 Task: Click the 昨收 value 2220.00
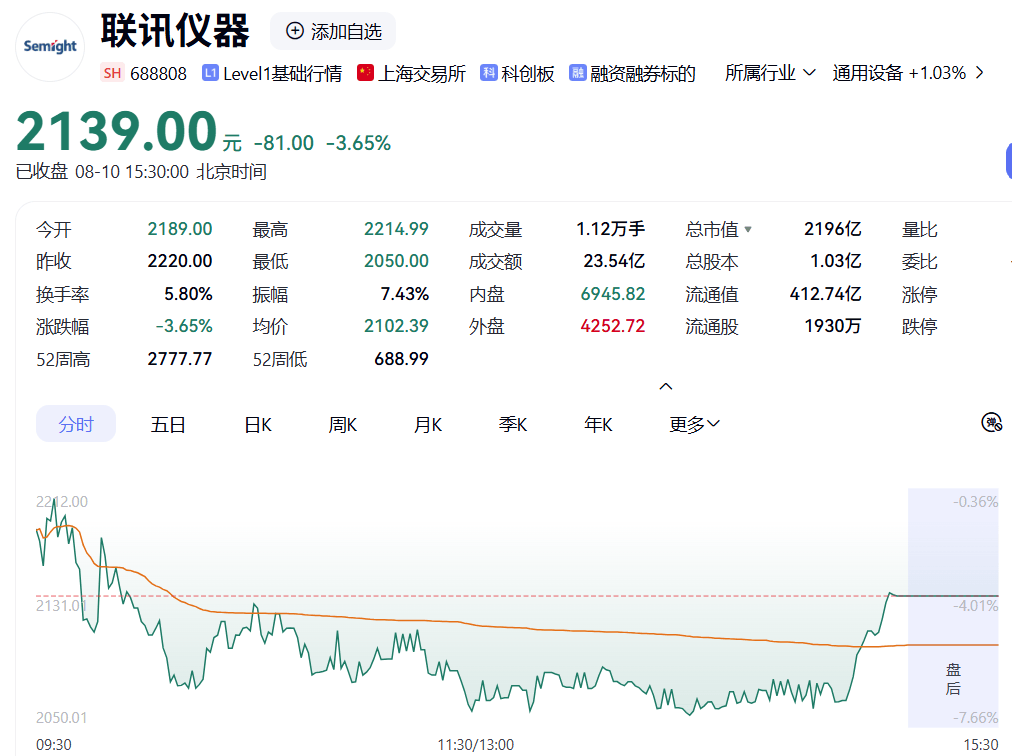[x=179, y=261]
